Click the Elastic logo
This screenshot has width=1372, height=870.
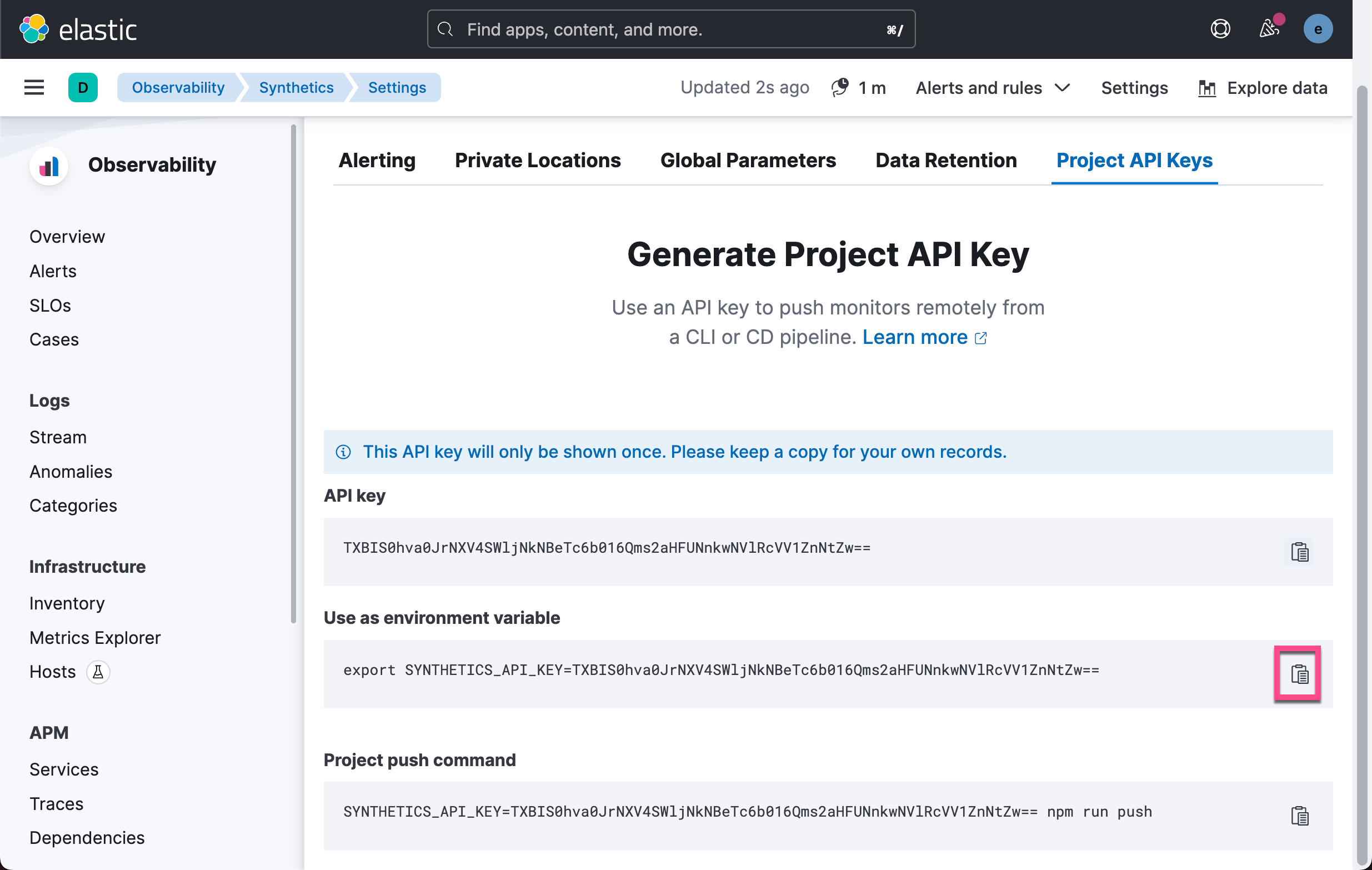34,29
